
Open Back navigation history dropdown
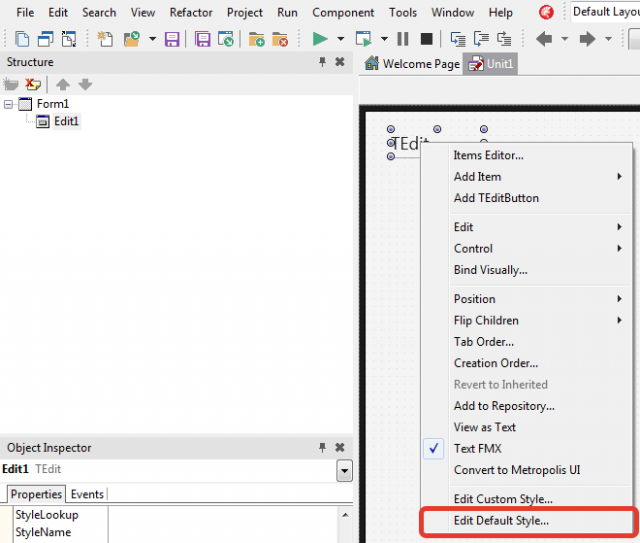(x=564, y=39)
